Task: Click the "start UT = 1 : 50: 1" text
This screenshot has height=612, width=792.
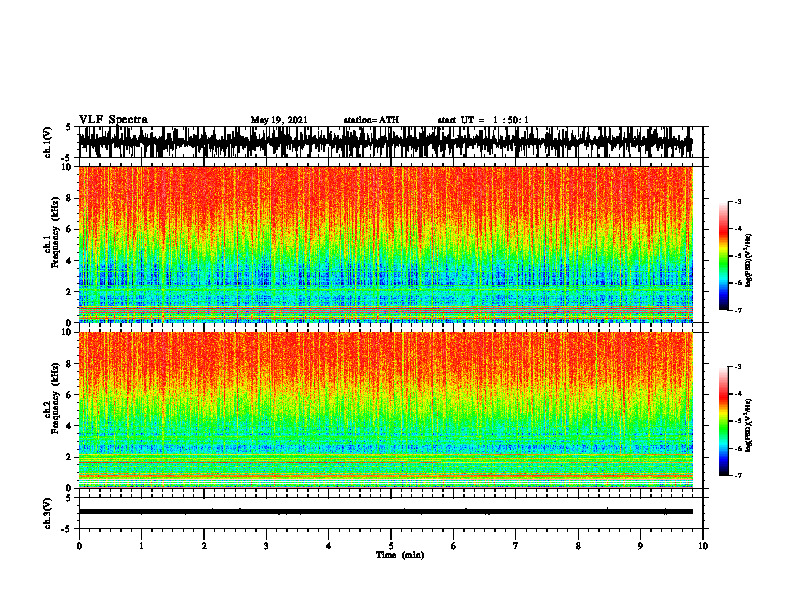Action: [483, 120]
